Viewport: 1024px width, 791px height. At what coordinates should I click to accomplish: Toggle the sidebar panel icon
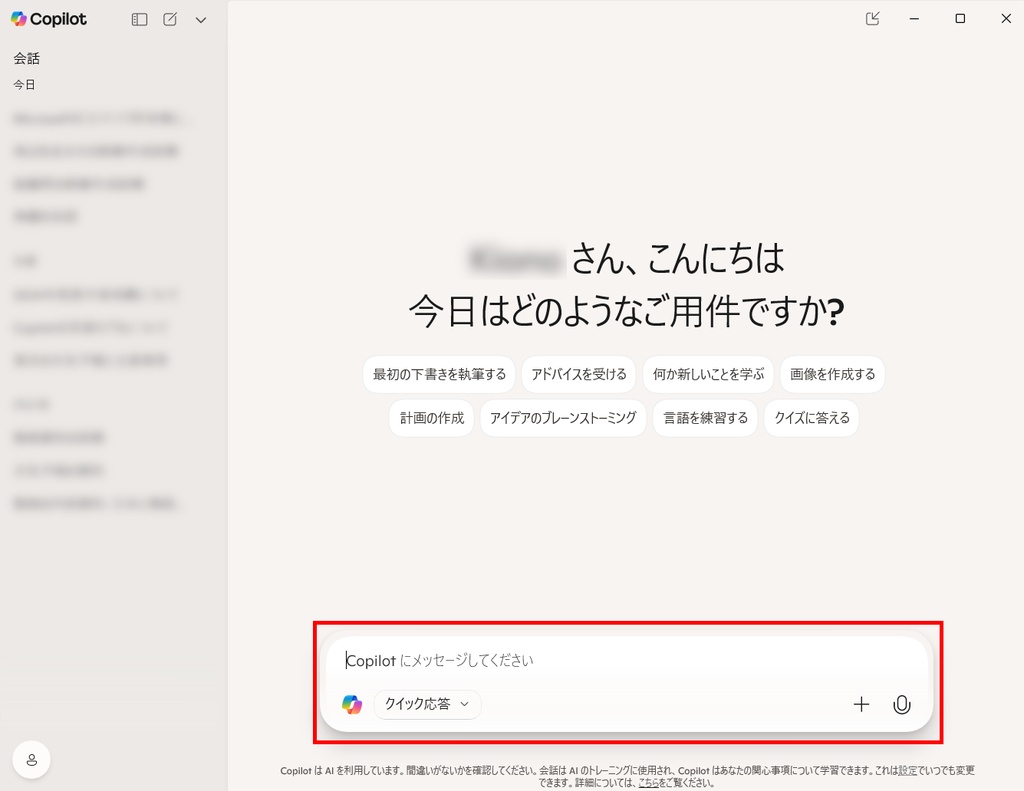[x=139, y=20]
